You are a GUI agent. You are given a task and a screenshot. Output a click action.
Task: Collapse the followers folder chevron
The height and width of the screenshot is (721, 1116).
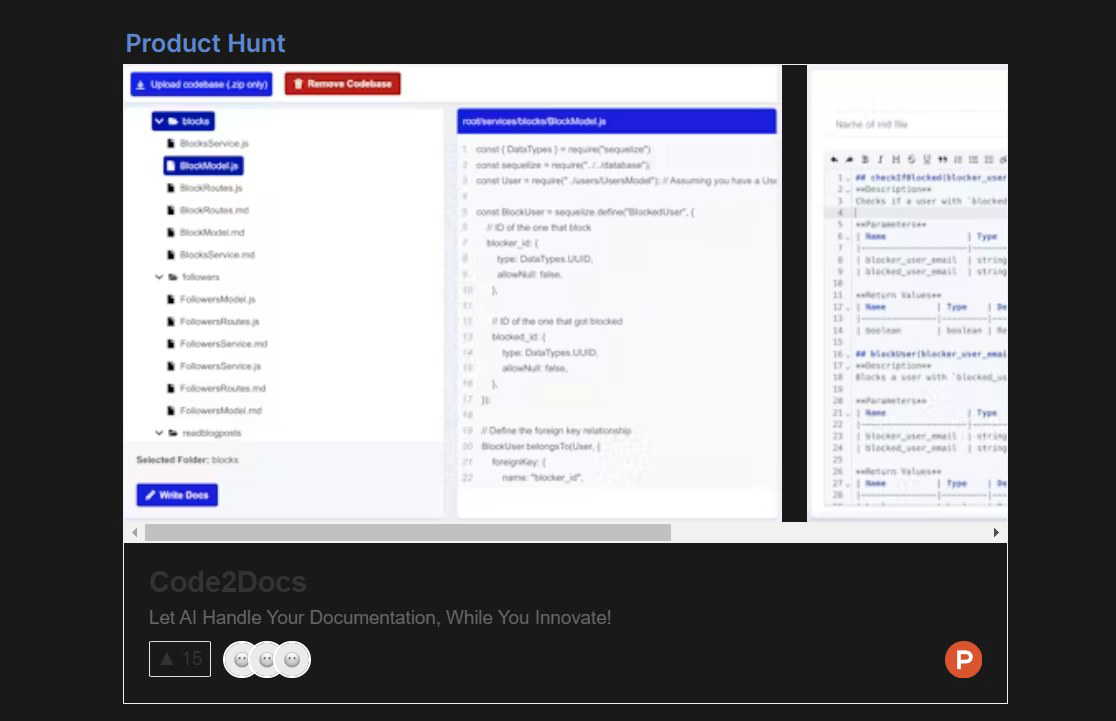tap(159, 277)
